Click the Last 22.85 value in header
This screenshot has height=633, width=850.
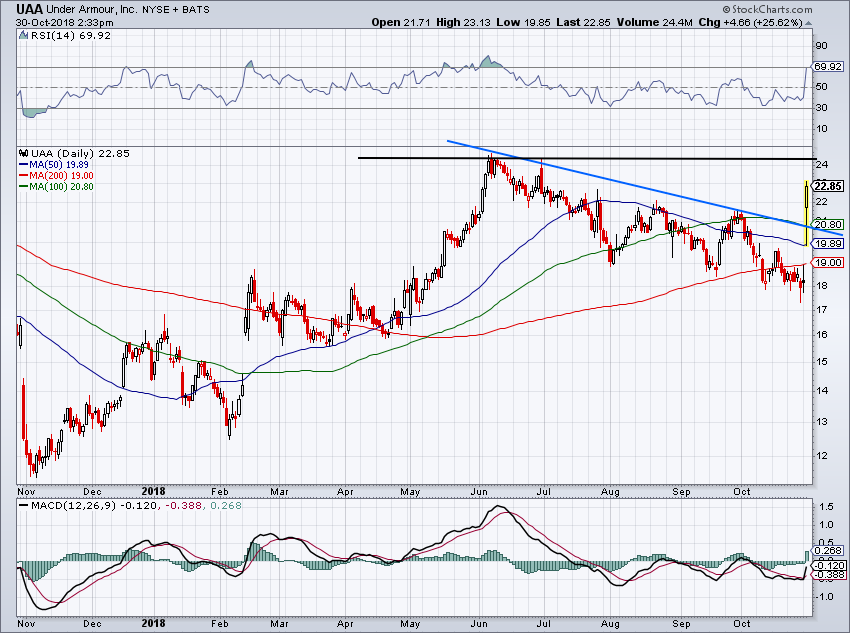coord(583,23)
